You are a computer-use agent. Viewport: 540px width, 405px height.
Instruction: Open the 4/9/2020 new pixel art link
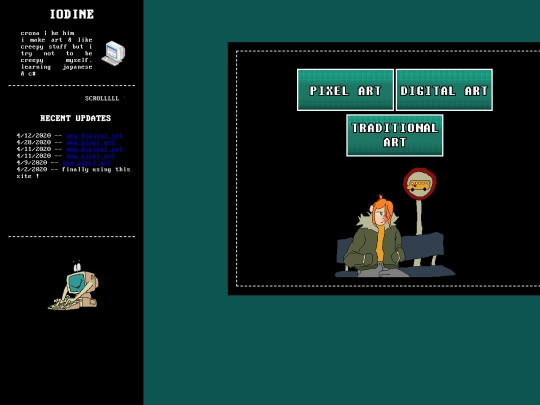(x=87, y=163)
